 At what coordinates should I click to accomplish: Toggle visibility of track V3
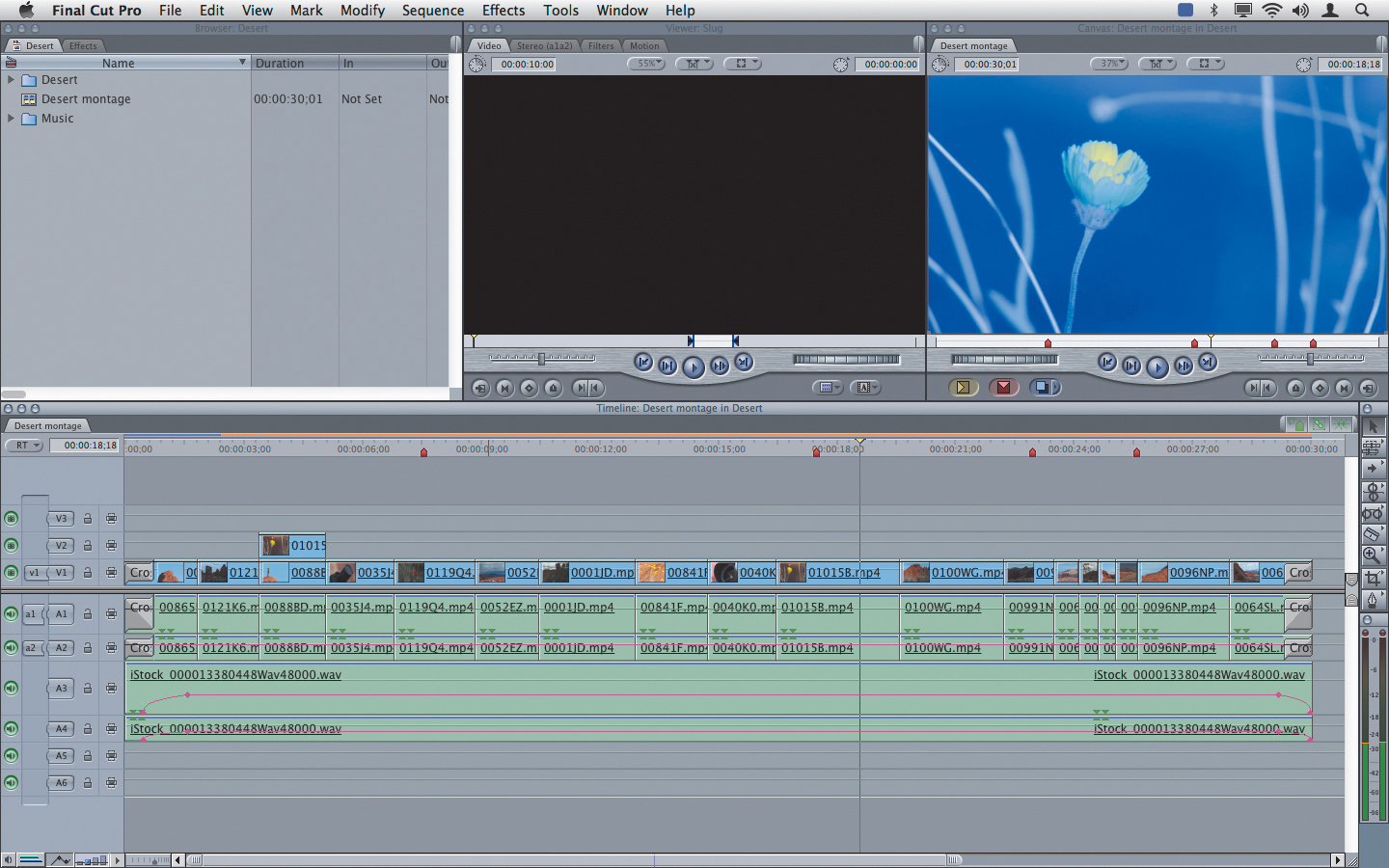12,518
